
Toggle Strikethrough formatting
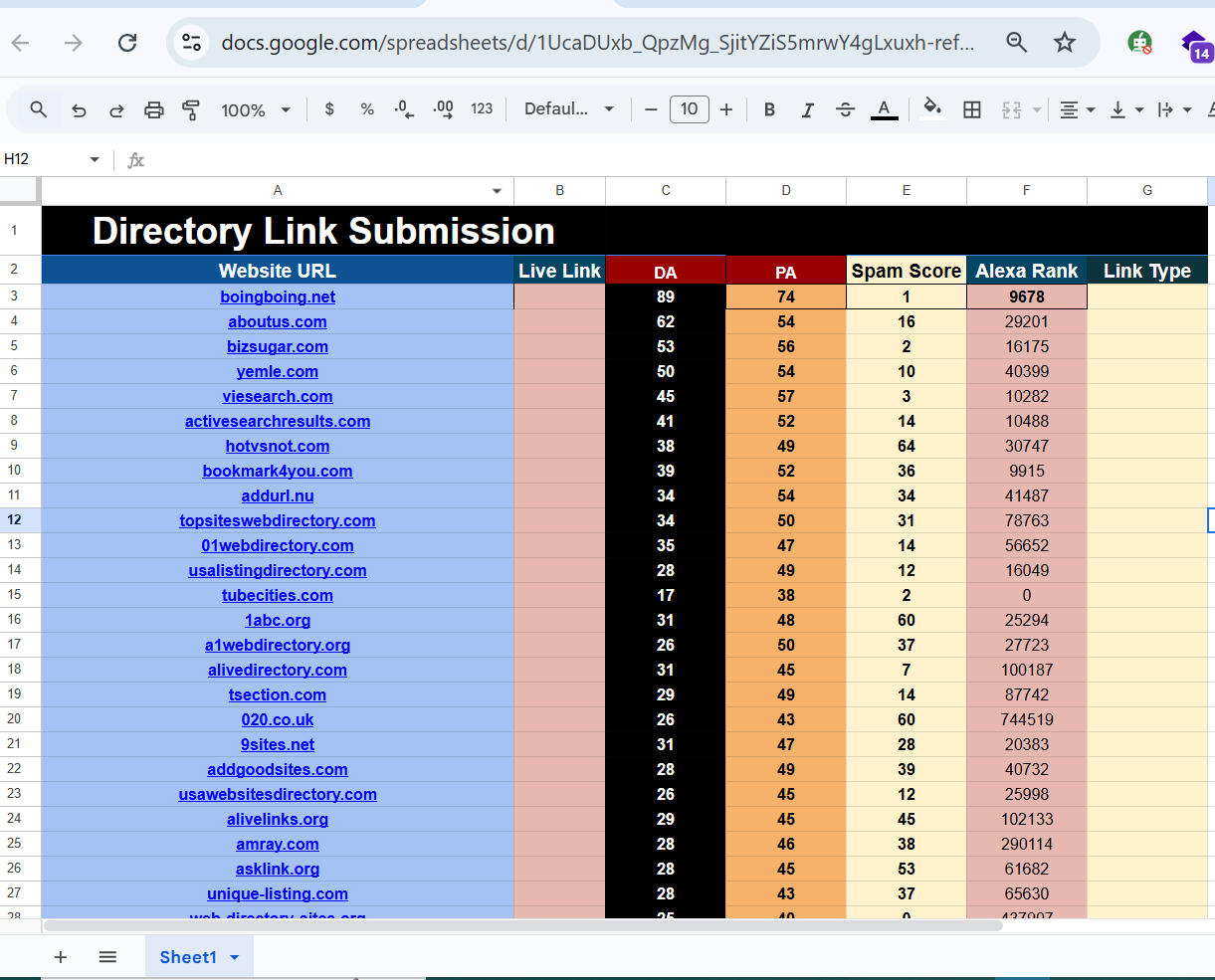point(845,109)
